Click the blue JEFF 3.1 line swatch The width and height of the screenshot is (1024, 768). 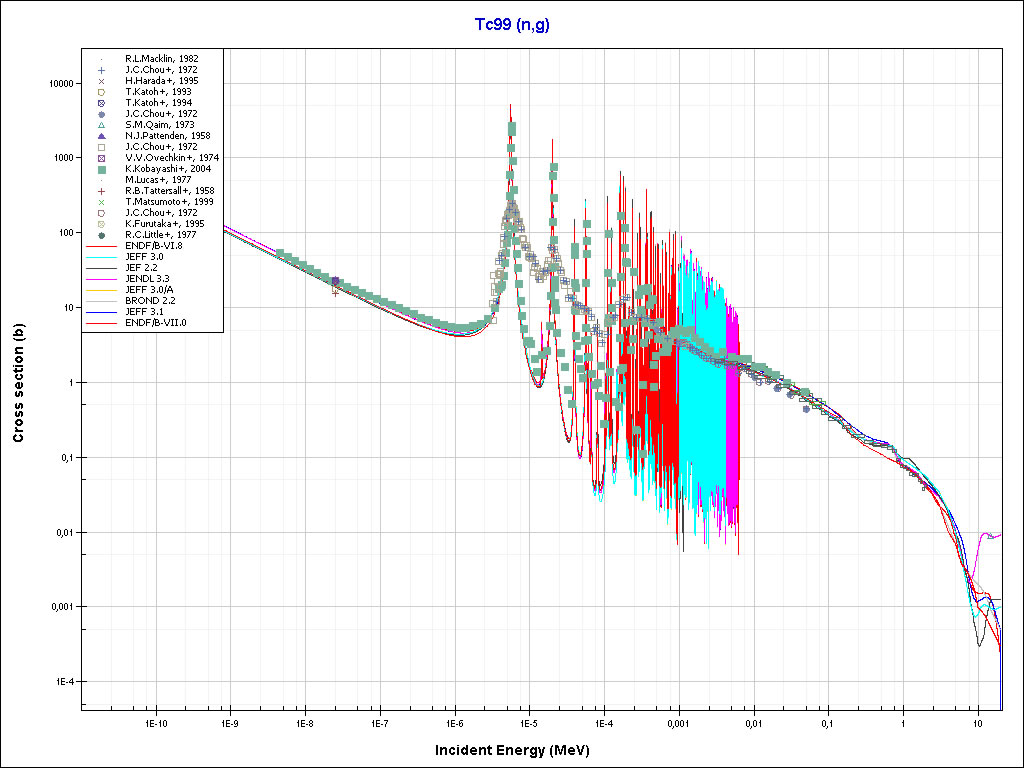(x=101, y=312)
